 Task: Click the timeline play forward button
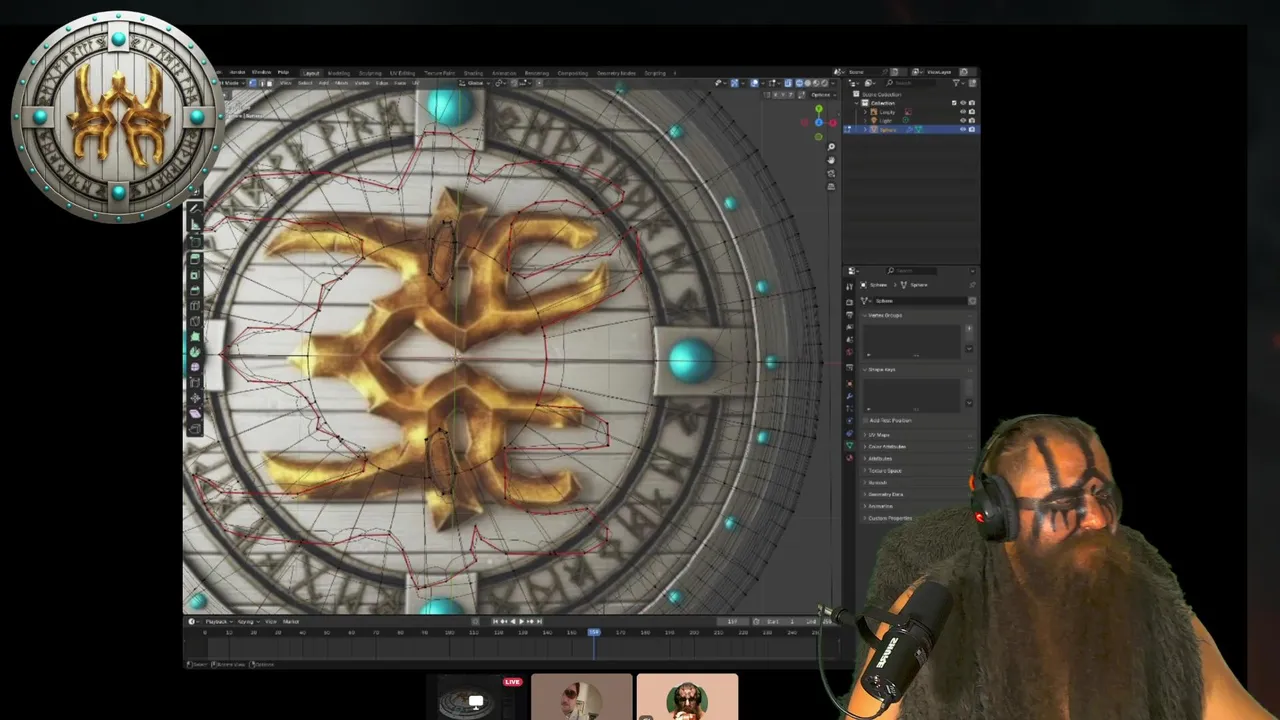tap(521, 621)
